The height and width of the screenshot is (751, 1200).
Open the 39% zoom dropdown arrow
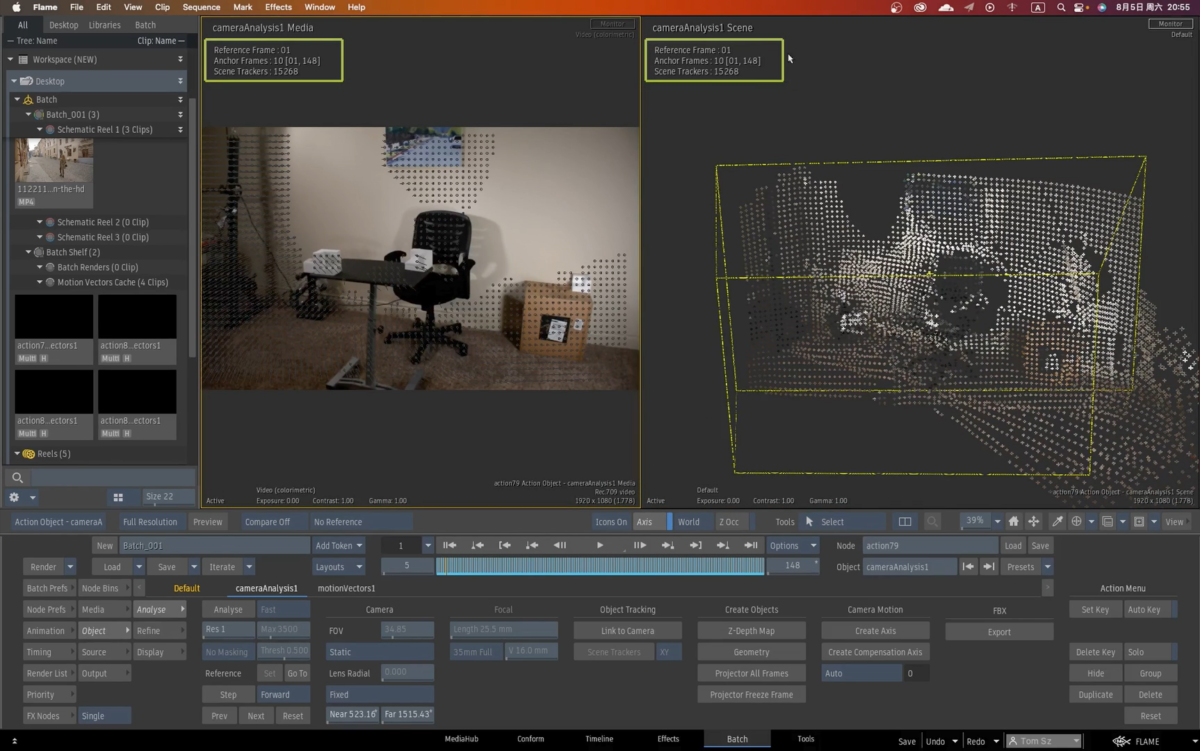tap(997, 521)
